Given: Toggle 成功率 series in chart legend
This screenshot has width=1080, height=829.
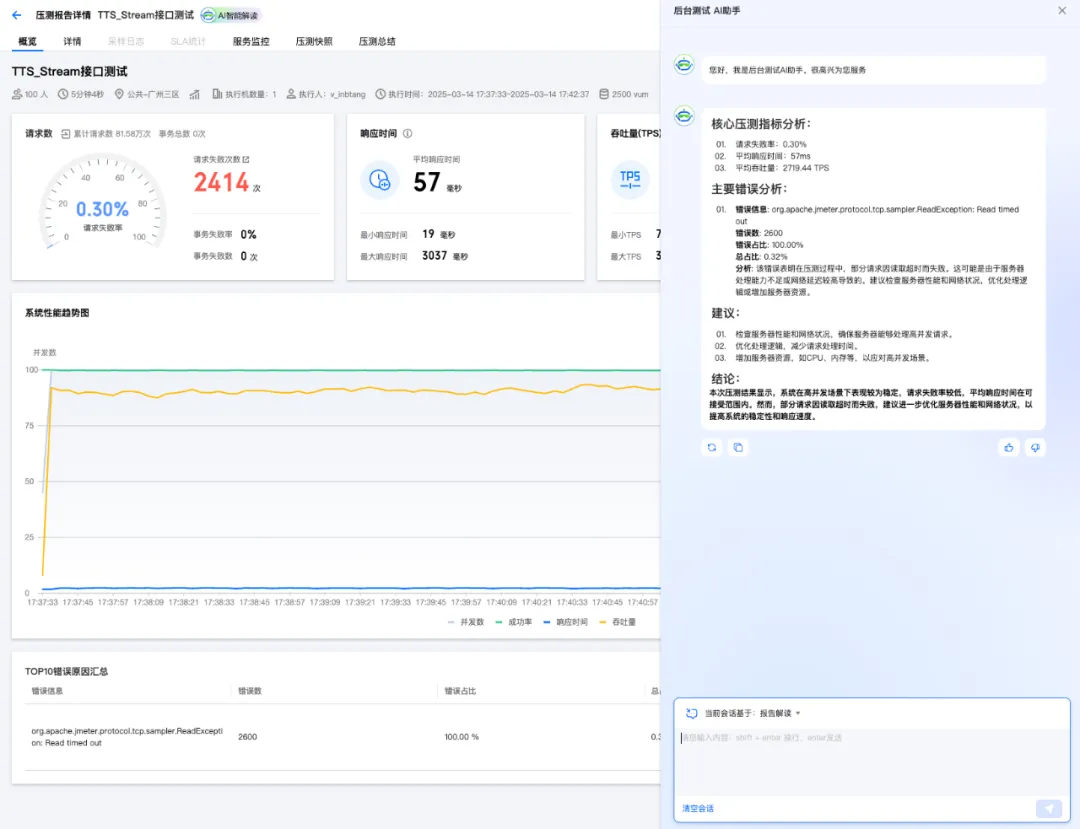Looking at the screenshot, I should coord(514,622).
